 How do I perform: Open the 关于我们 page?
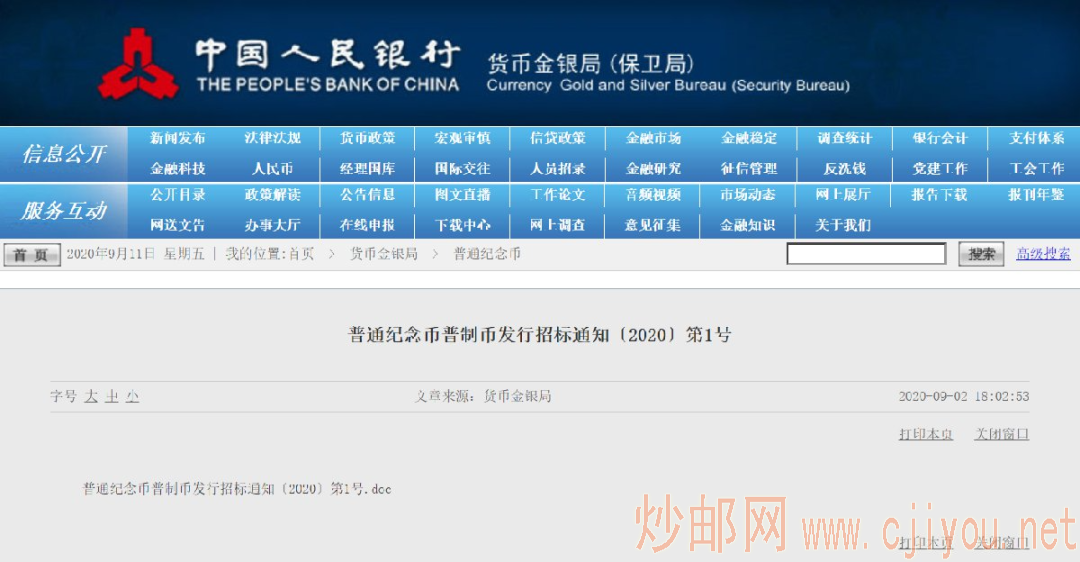tap(844, 225)
